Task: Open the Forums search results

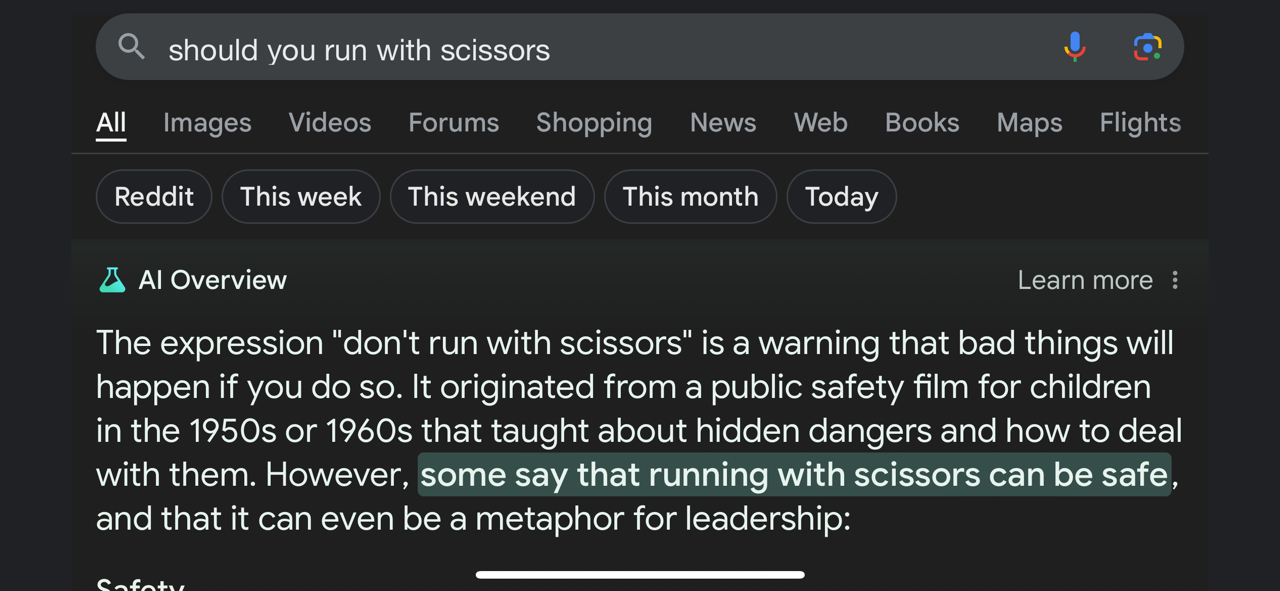Action: [x=453, y=122]
